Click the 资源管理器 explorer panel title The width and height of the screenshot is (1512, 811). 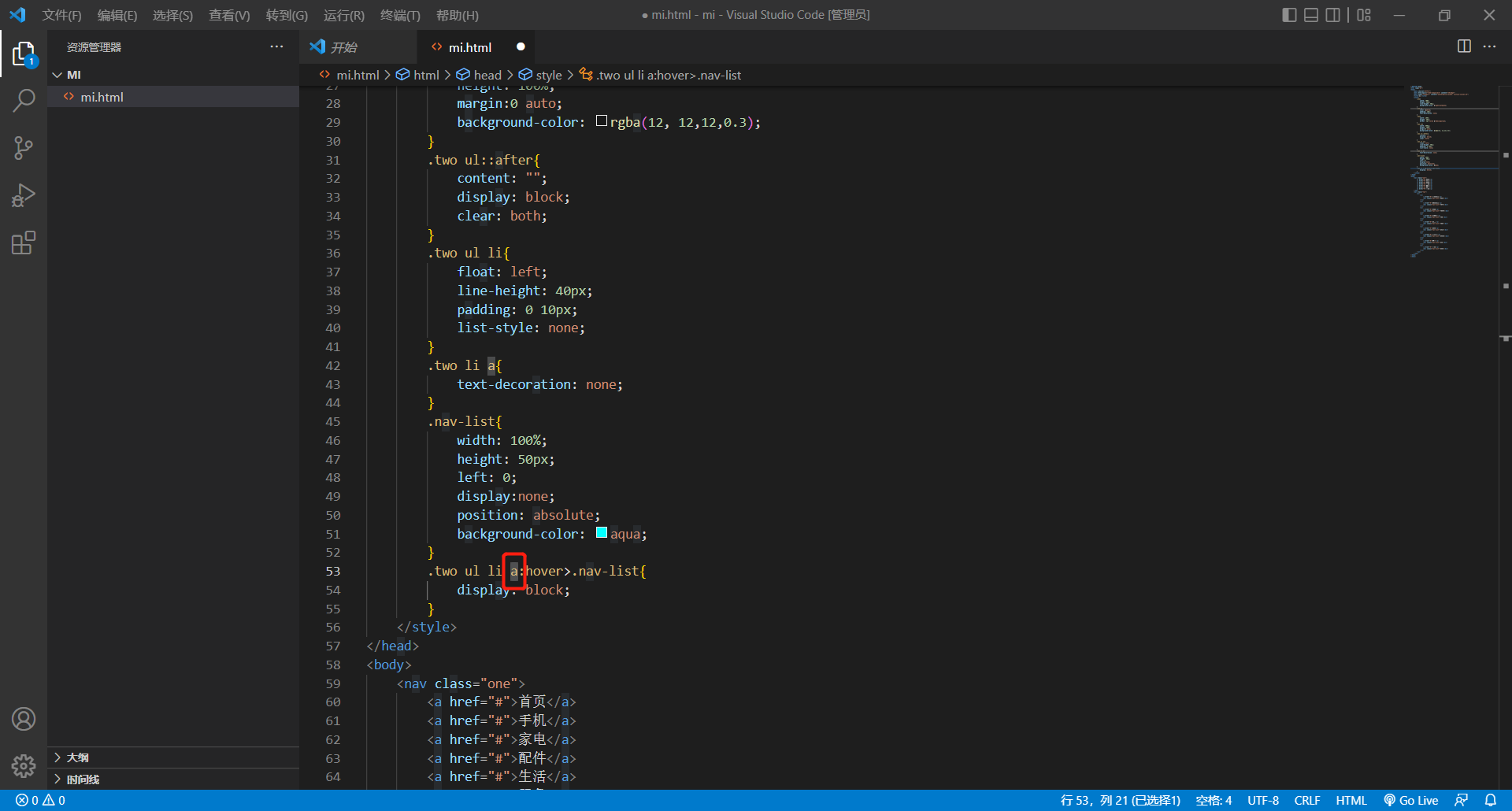point(94,47)
